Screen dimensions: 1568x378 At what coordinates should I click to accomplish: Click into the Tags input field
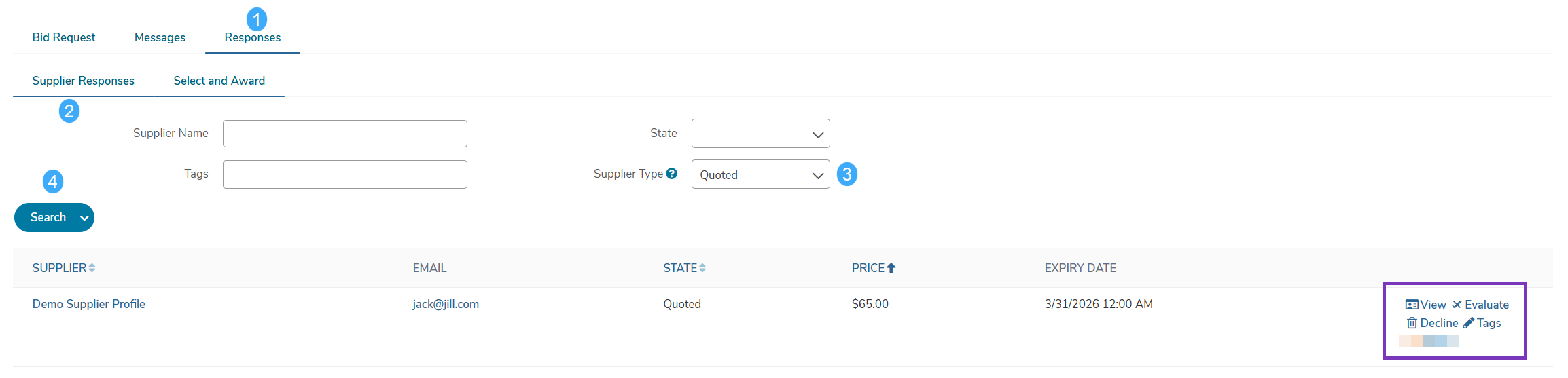345,174
